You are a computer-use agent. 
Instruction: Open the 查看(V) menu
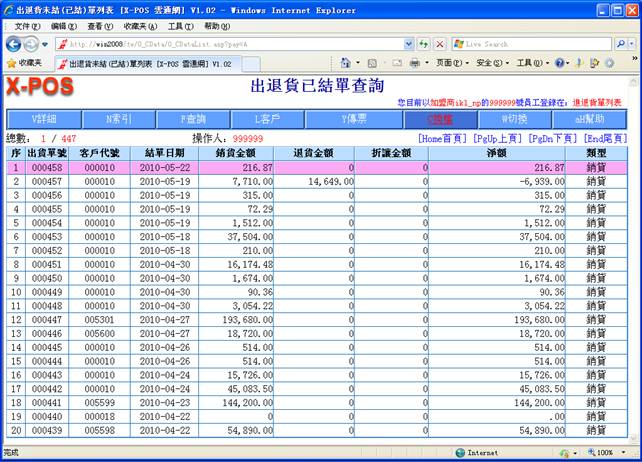point(99,25)
